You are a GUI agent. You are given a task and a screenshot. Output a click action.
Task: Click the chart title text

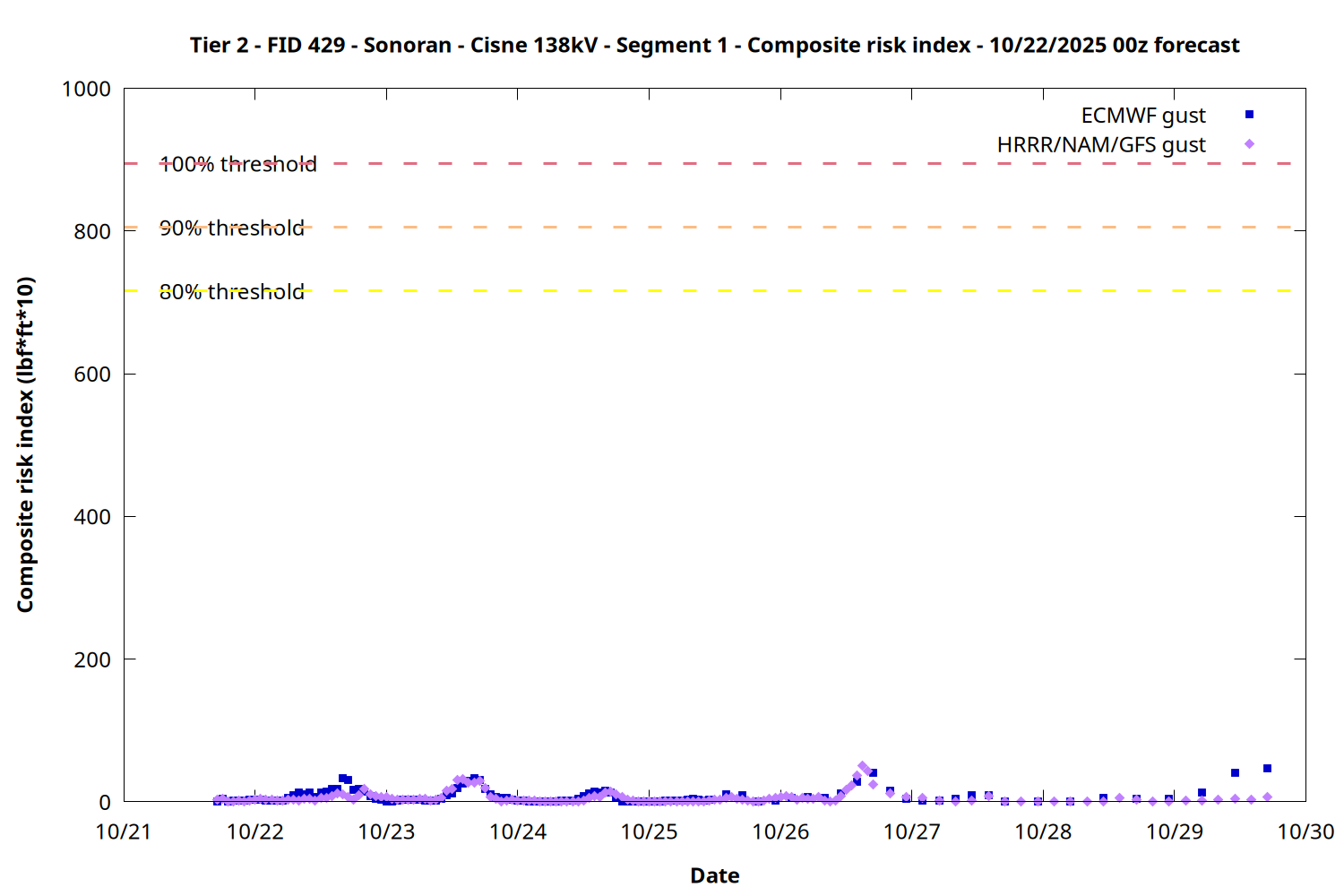tap(714, 45)
